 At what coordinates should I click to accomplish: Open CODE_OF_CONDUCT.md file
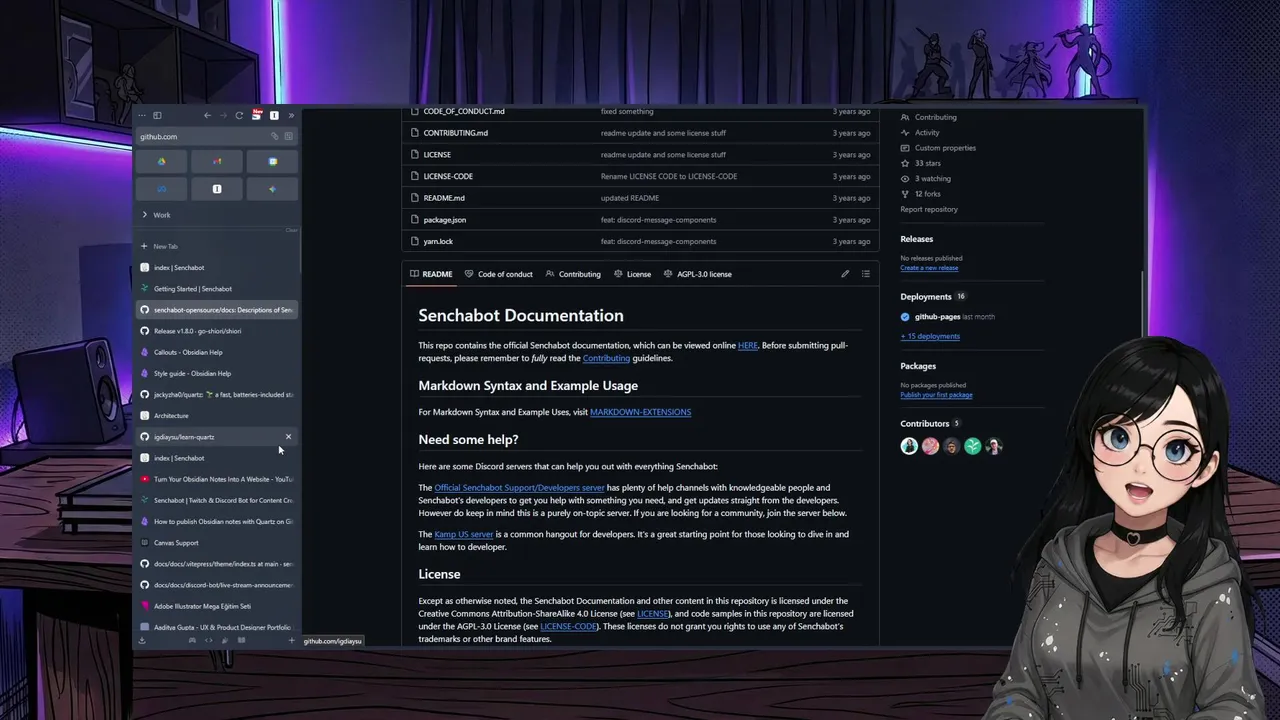click(464, 111)
